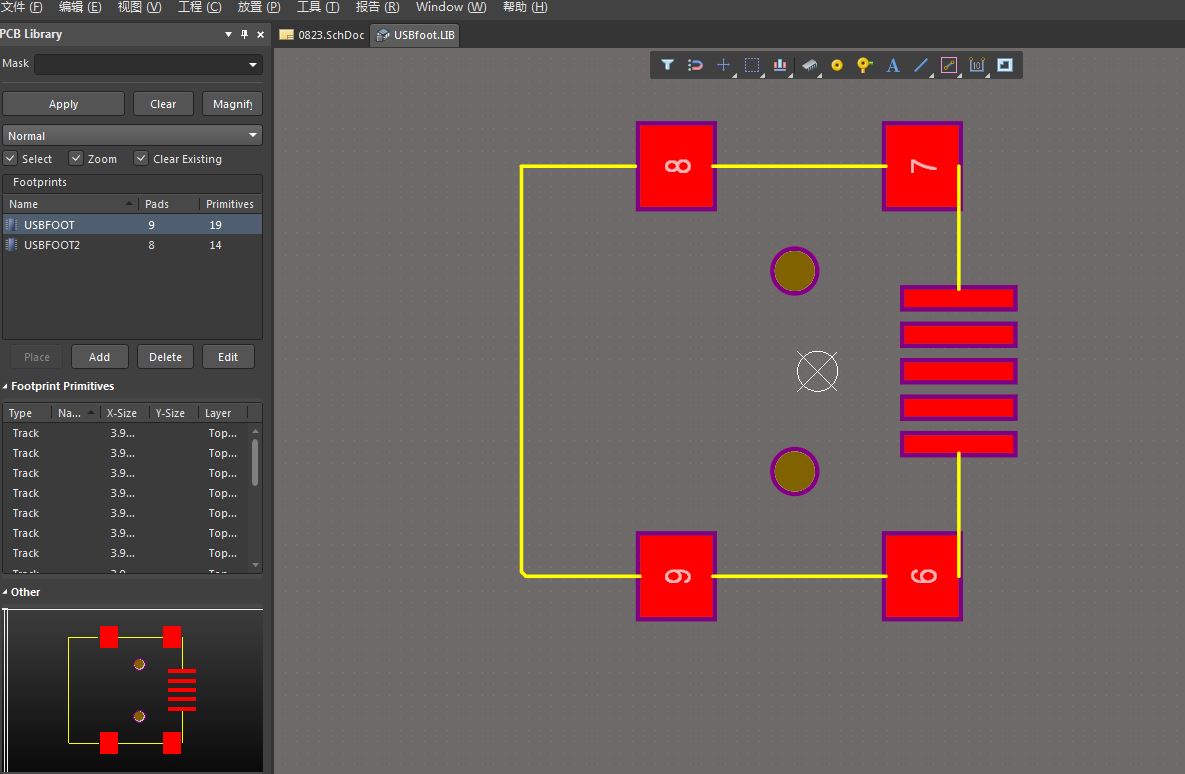Sort primitives by Layer column
The image size is (1185, 774).
point(222,413)
